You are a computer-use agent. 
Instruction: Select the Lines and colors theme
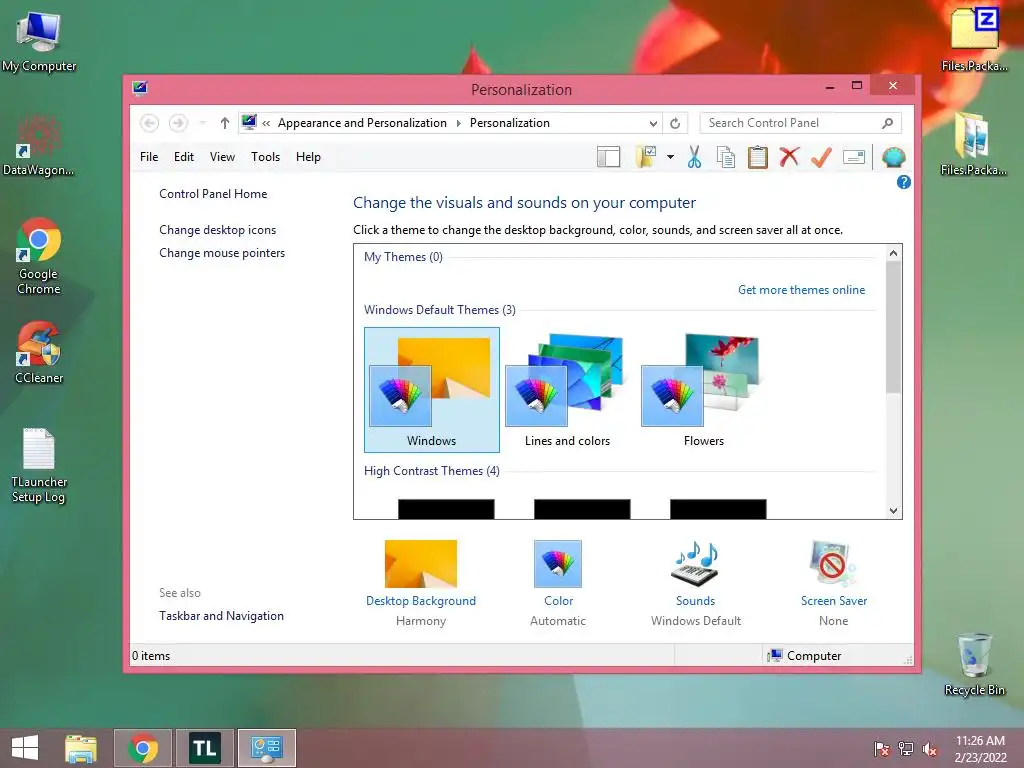(x=567, y=390)
